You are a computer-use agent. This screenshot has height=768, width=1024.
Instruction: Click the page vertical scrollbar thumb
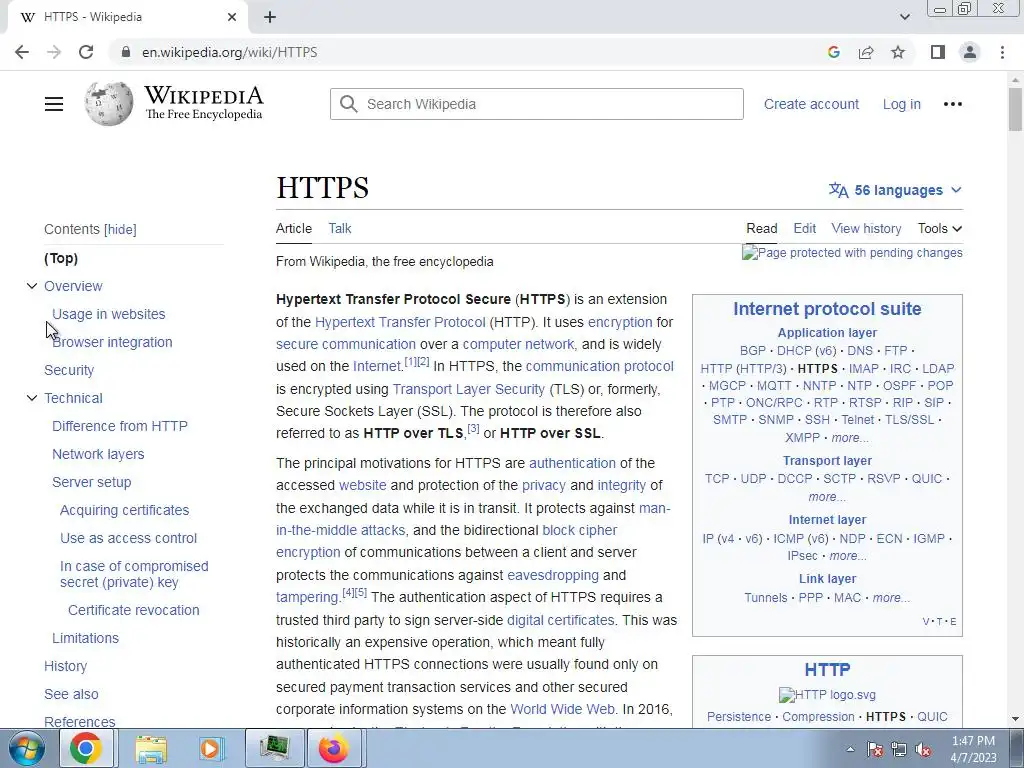click(1015, 108)
